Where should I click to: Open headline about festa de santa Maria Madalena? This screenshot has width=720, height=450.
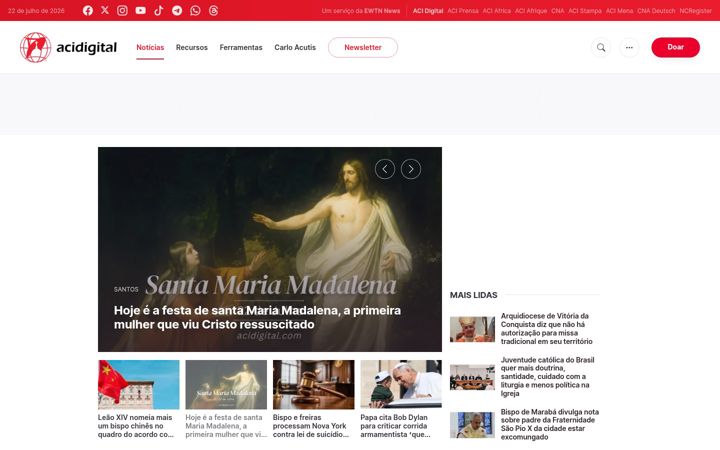click(x=257, y=317)
